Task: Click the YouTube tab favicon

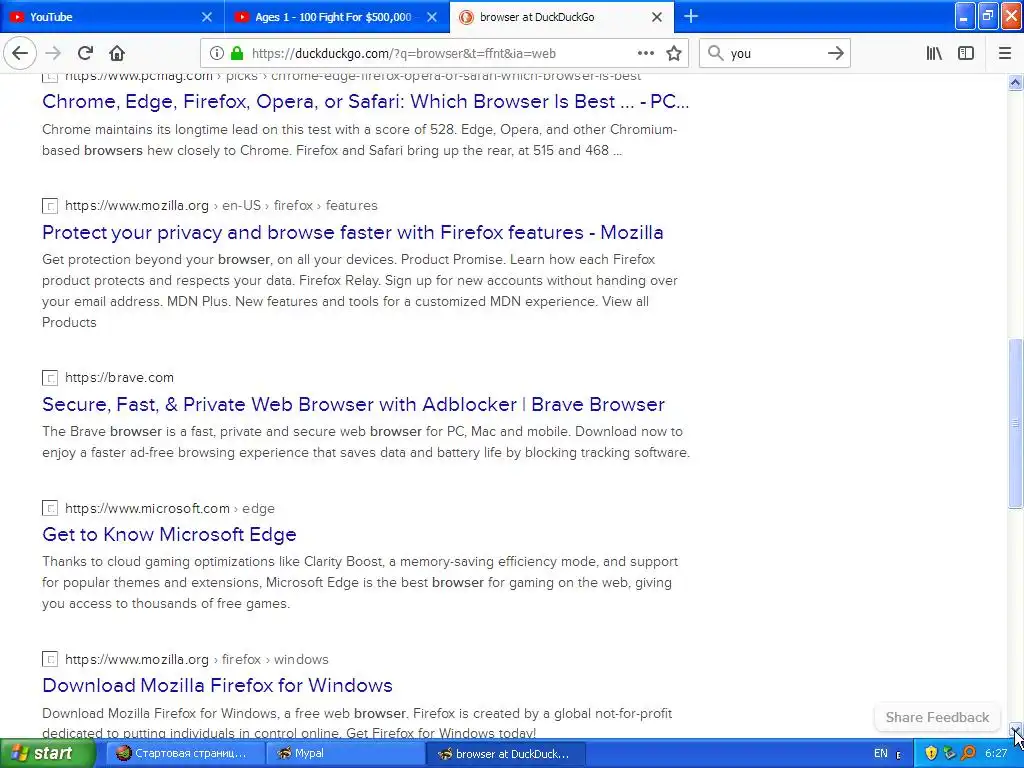Action: point(17,17)
